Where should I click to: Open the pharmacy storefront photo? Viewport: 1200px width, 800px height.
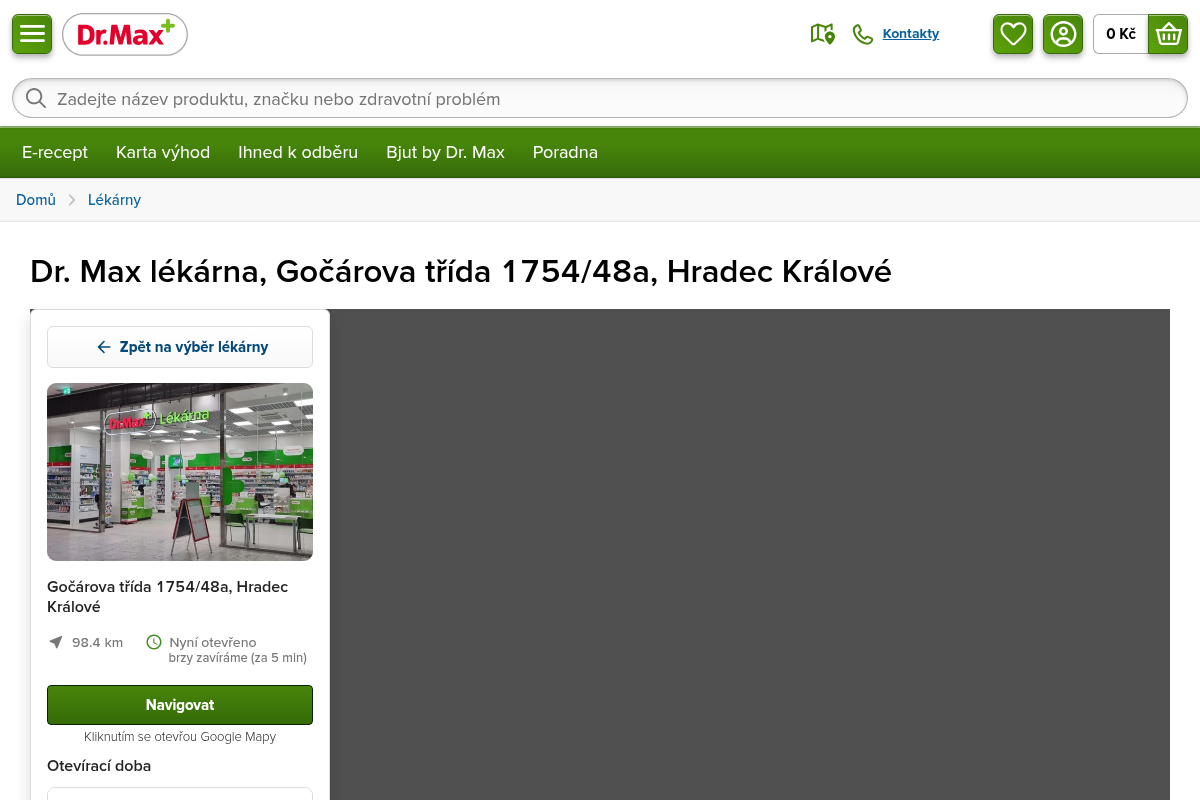point(180,472)
